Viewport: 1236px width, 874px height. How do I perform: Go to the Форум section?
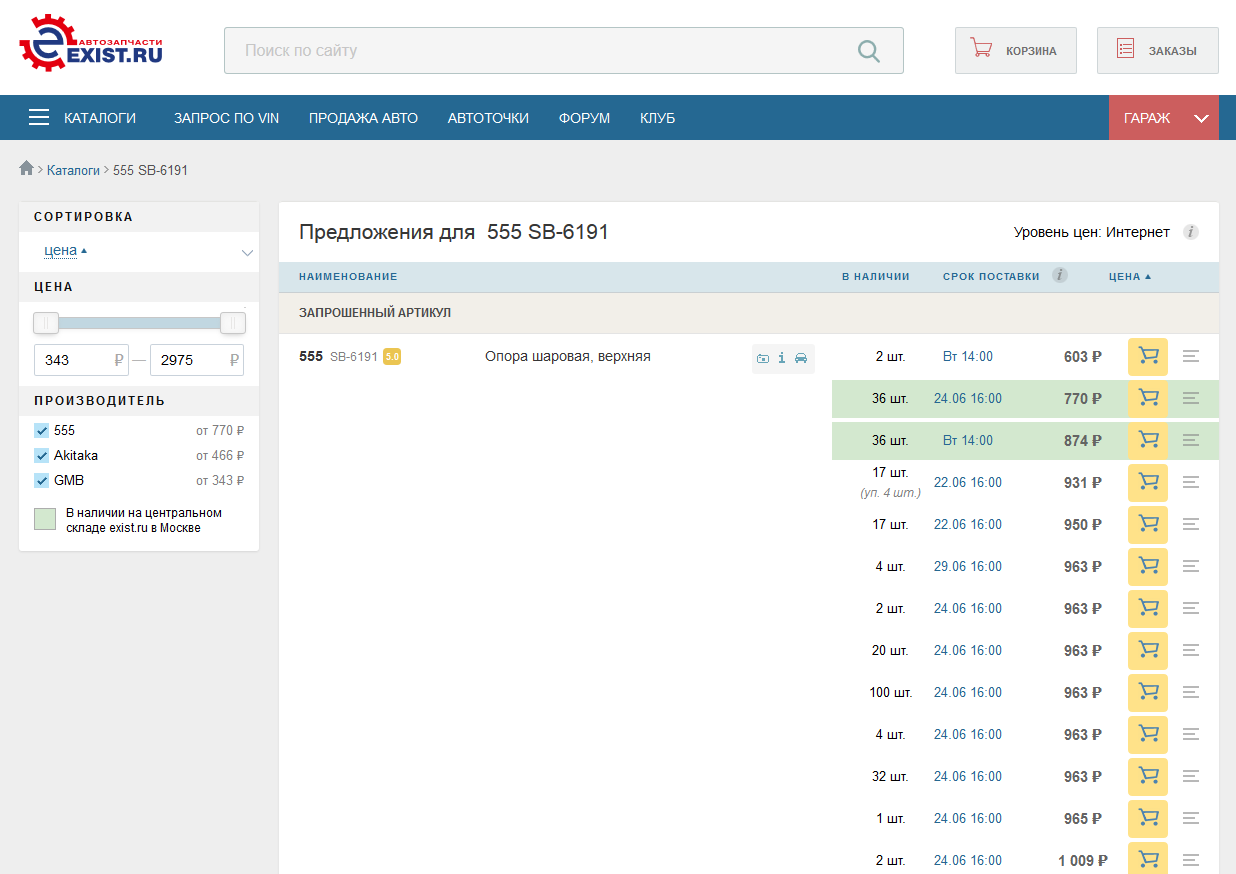click(x=584, y=118)
